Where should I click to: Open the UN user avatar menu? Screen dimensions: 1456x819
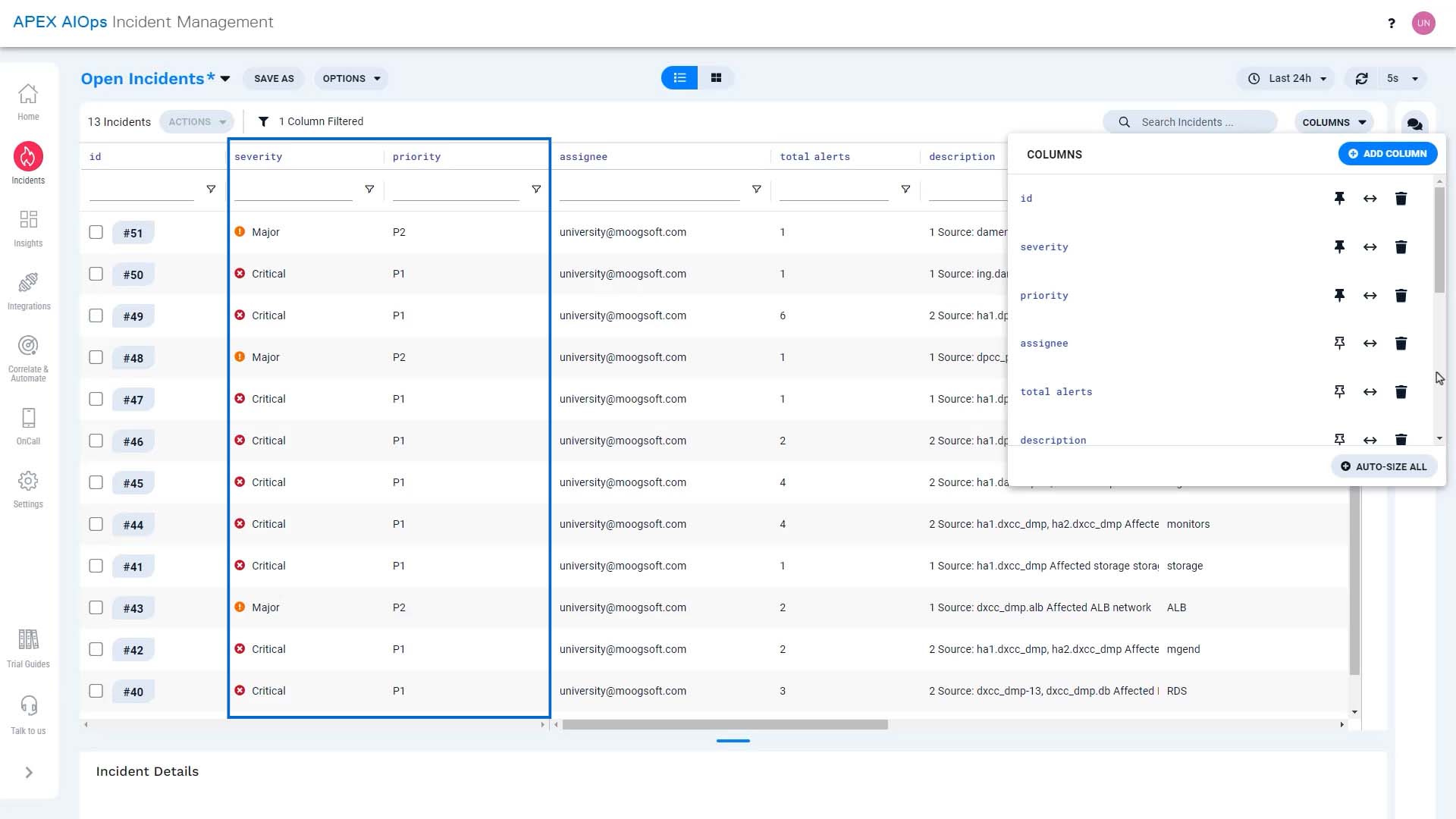pos(1423,23)
